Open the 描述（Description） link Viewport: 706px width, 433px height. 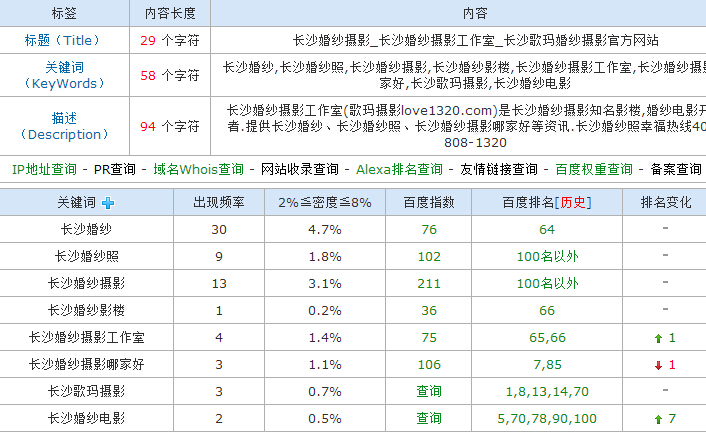65,126
